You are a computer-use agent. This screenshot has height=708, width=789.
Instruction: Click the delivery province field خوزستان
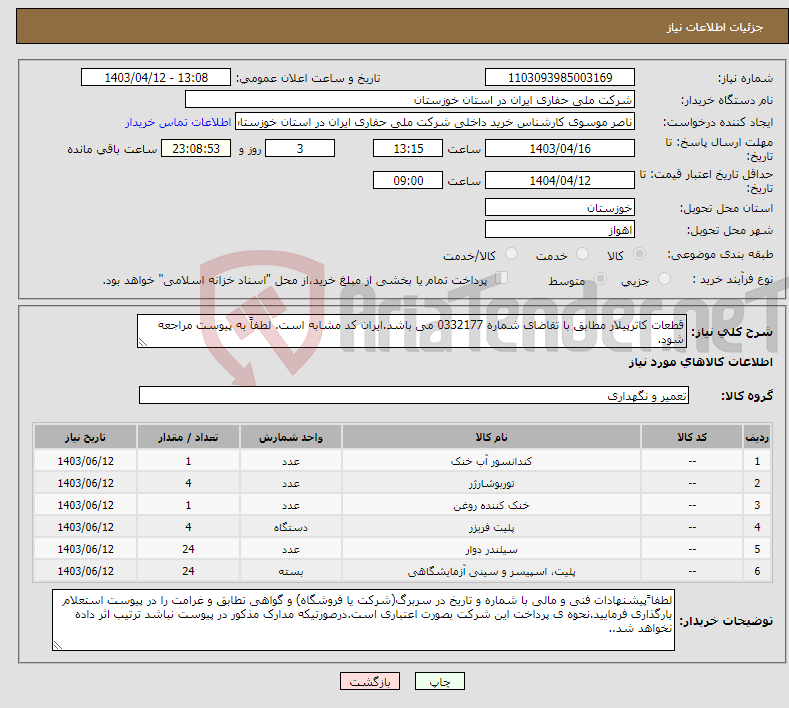pos(560,207)
